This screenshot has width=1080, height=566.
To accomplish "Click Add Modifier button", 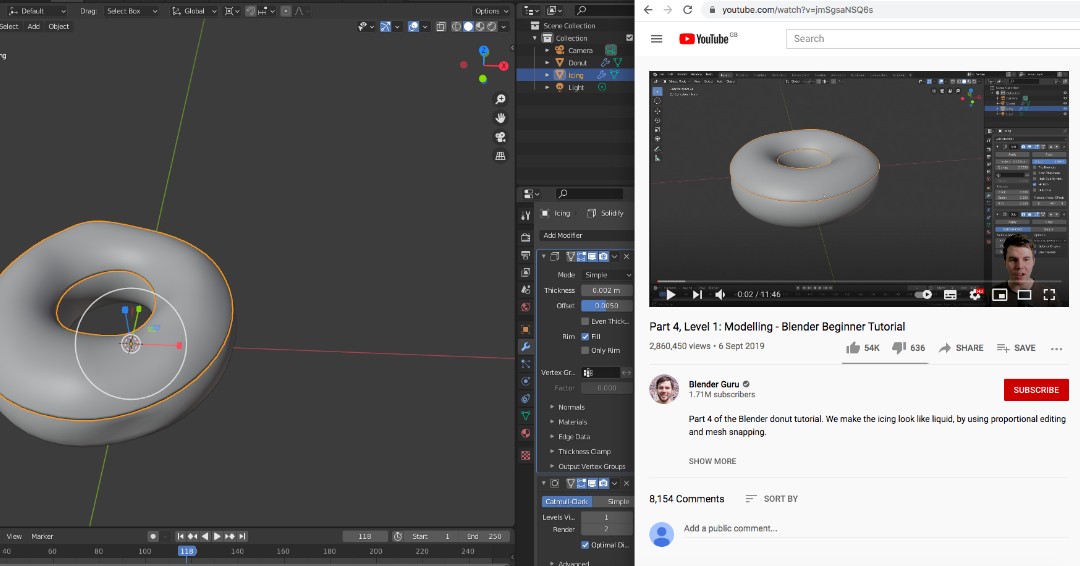I will (x=585, y=235).
